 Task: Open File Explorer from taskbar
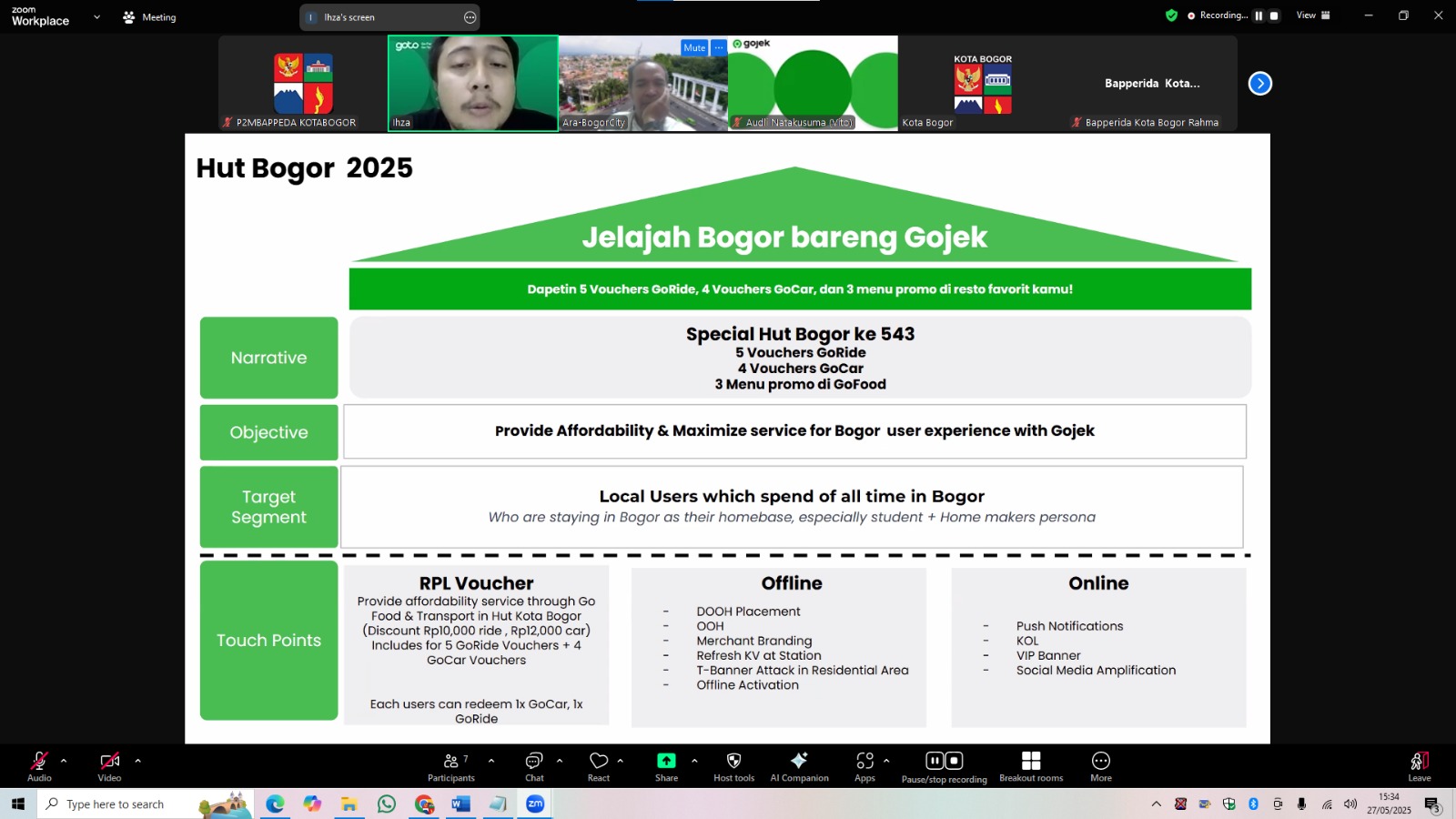(349, 804)
